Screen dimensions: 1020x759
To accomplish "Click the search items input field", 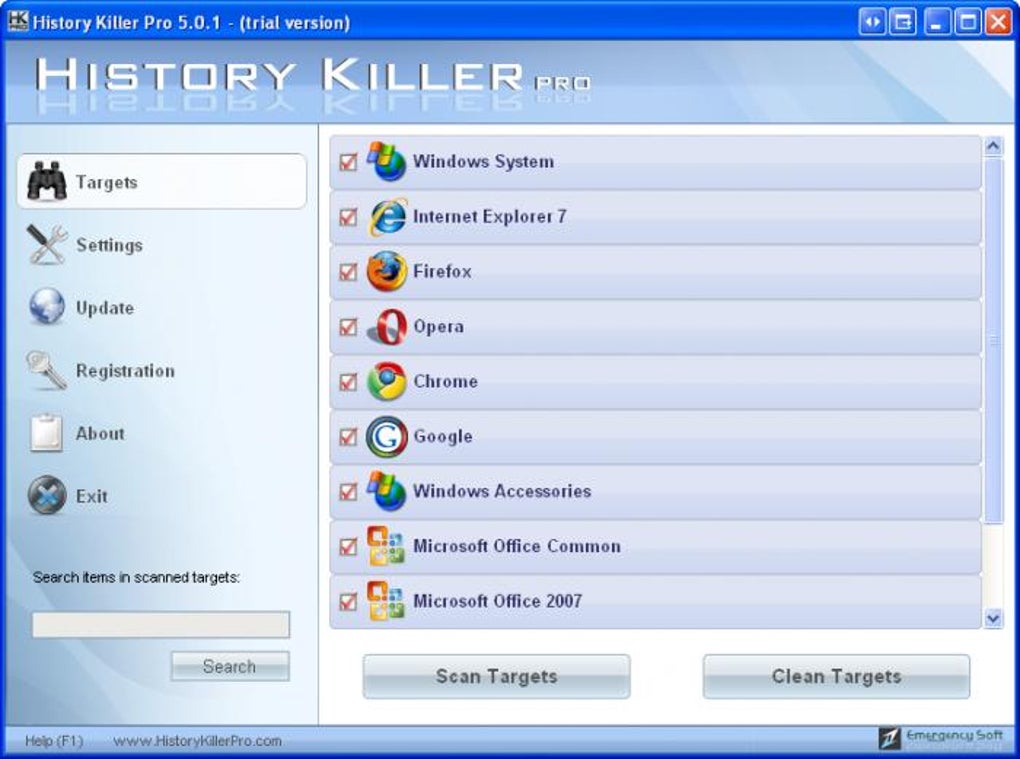I will tap(161, 624).
